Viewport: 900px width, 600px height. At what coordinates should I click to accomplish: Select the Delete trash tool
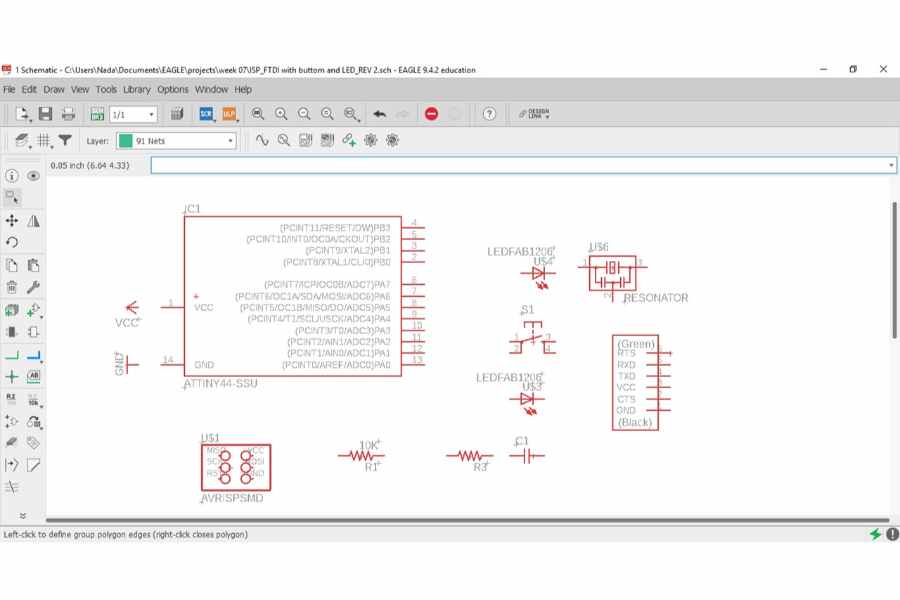(11, 287)
